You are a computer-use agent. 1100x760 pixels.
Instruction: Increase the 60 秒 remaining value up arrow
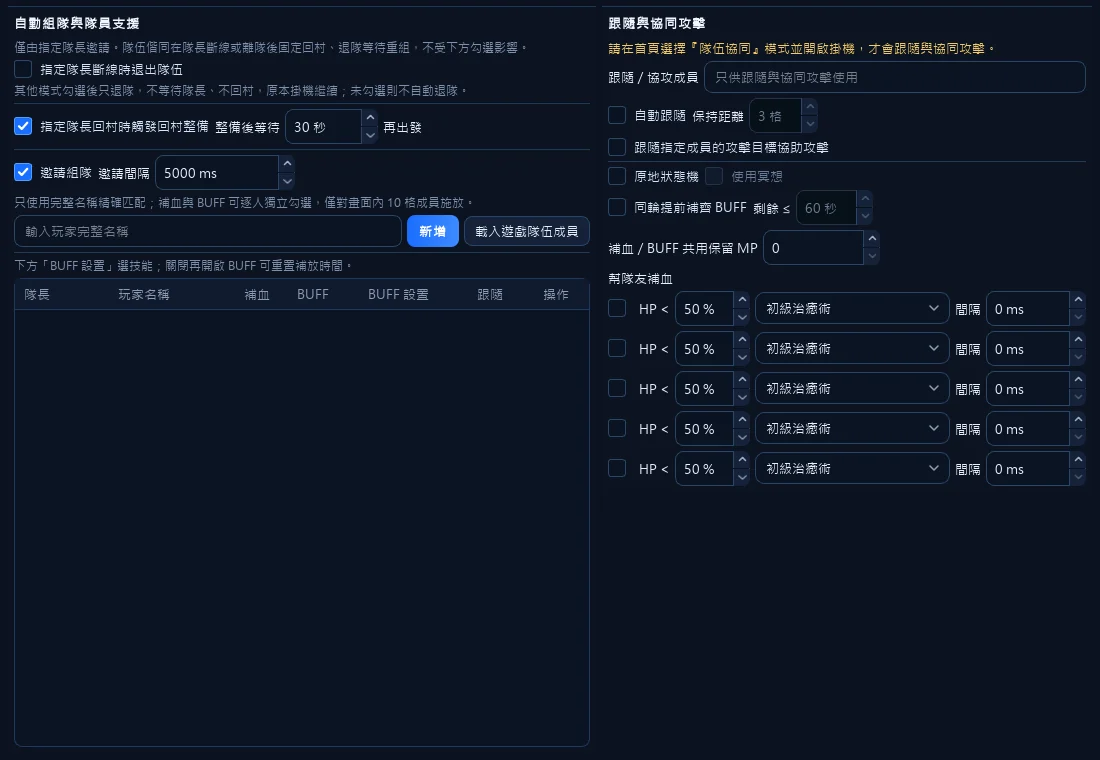pos(865,199)
